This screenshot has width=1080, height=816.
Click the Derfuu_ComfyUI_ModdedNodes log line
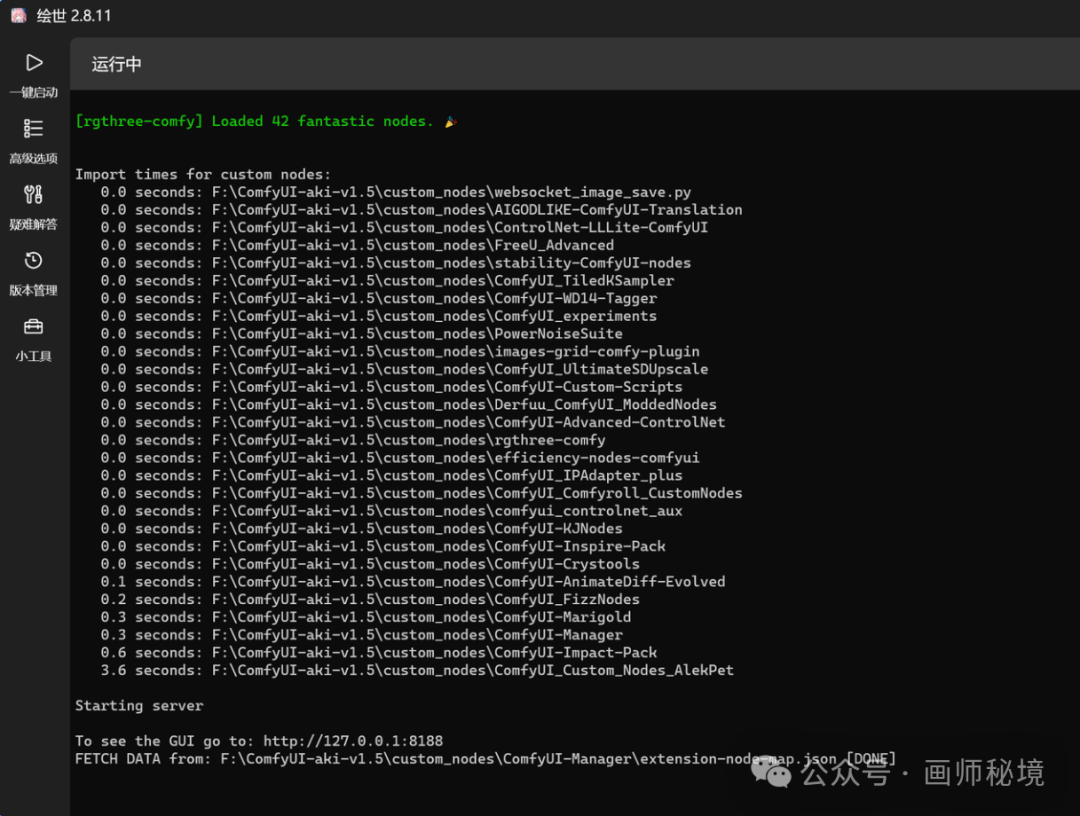click(408, 405)
